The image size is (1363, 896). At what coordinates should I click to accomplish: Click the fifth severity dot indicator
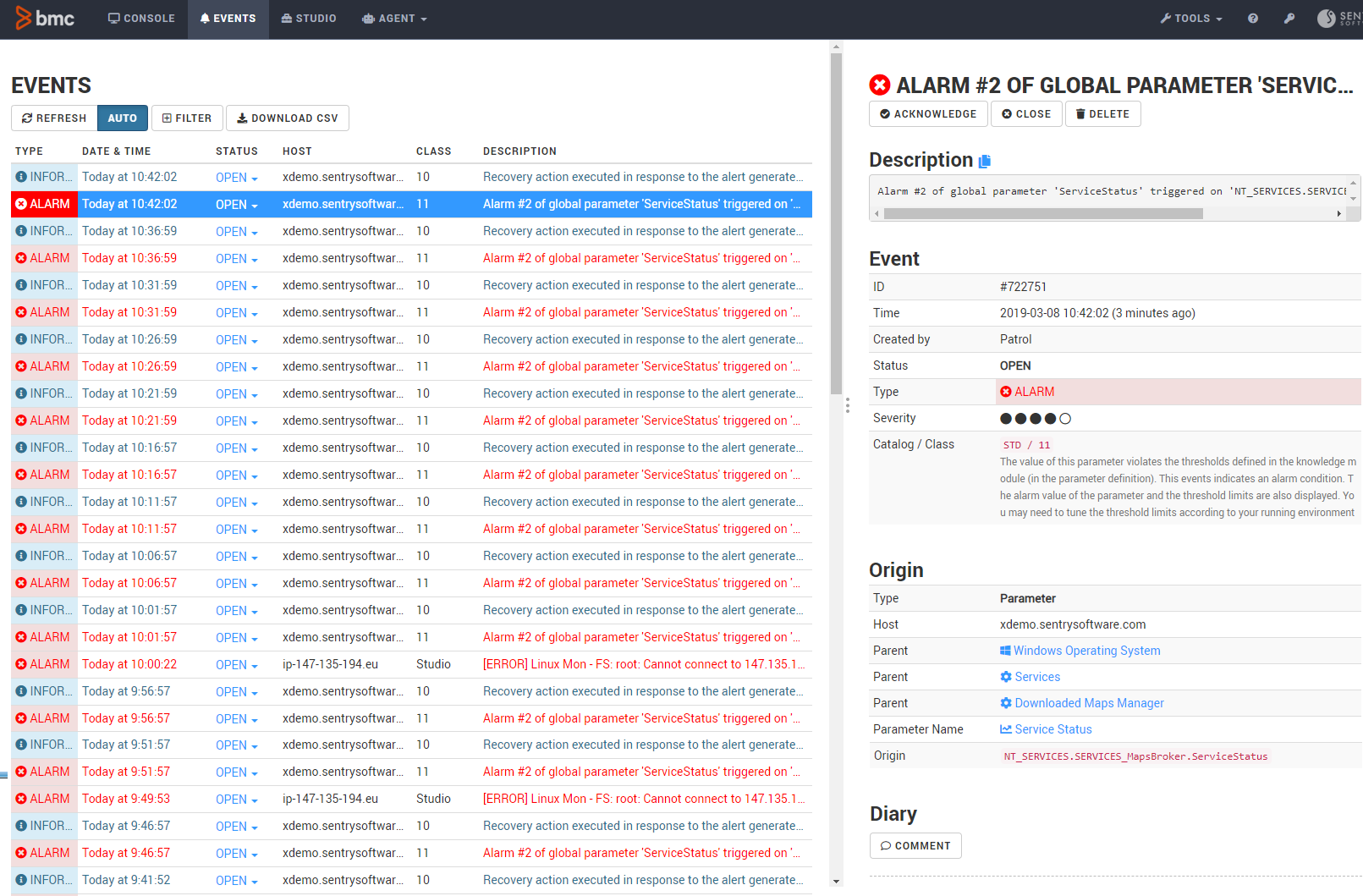(x=1065, y=418)
